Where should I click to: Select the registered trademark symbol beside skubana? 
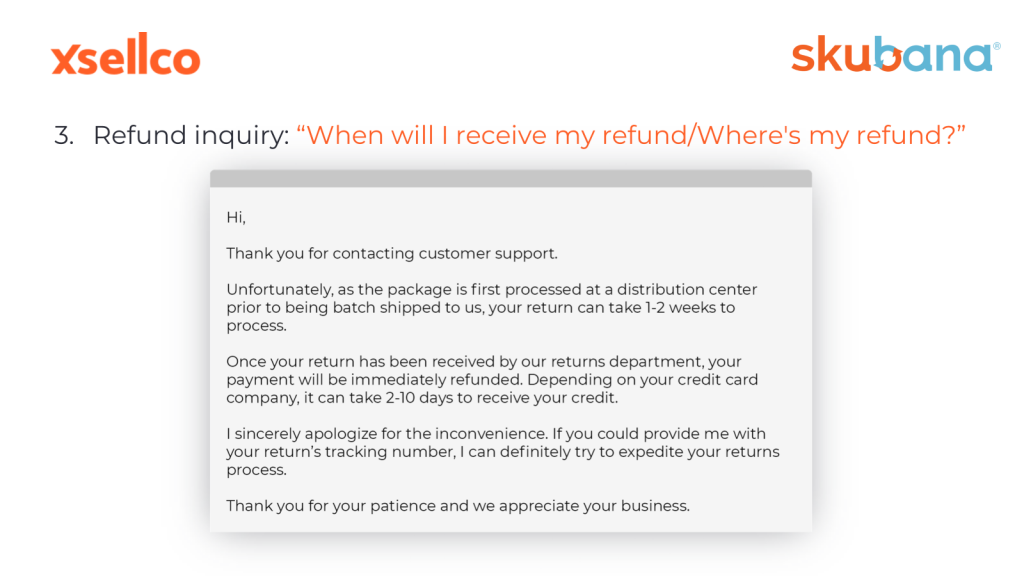click(x=997, y=46)
